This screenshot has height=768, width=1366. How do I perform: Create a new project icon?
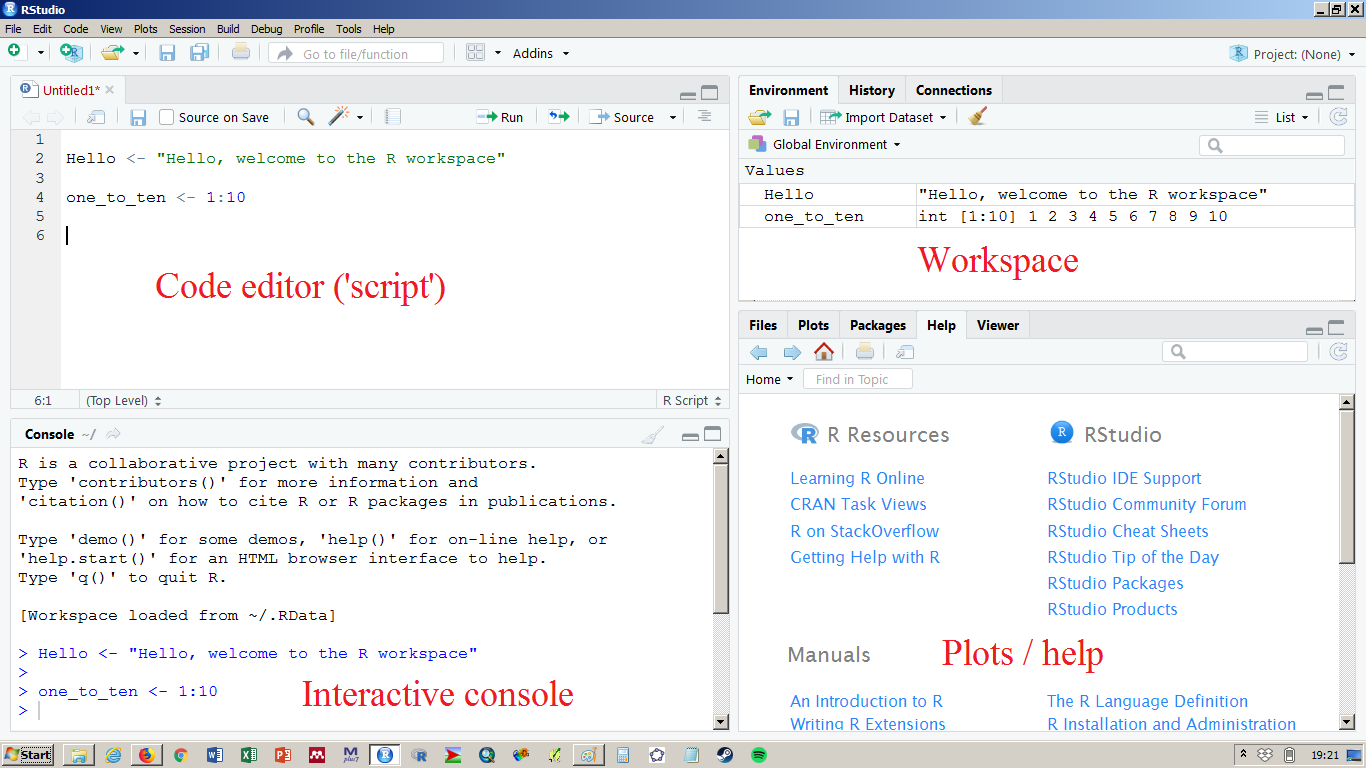(71, 52)
